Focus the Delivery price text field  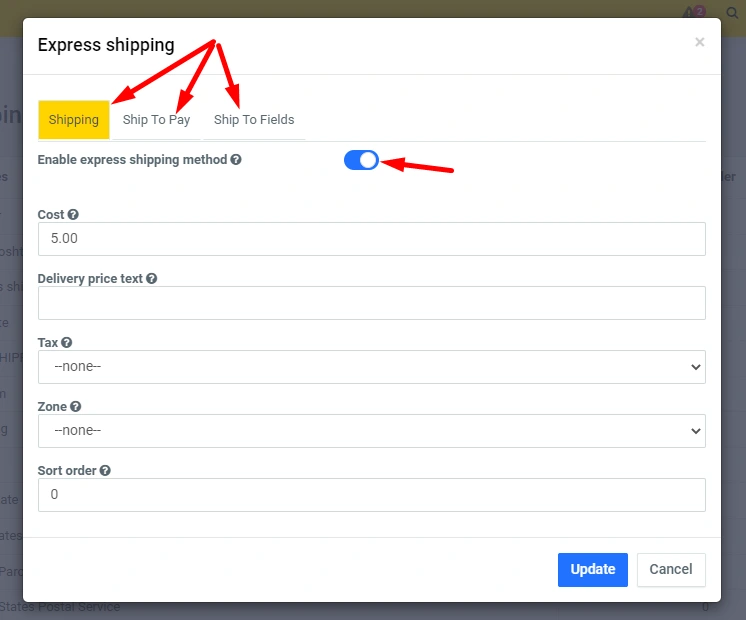[371, 303]
